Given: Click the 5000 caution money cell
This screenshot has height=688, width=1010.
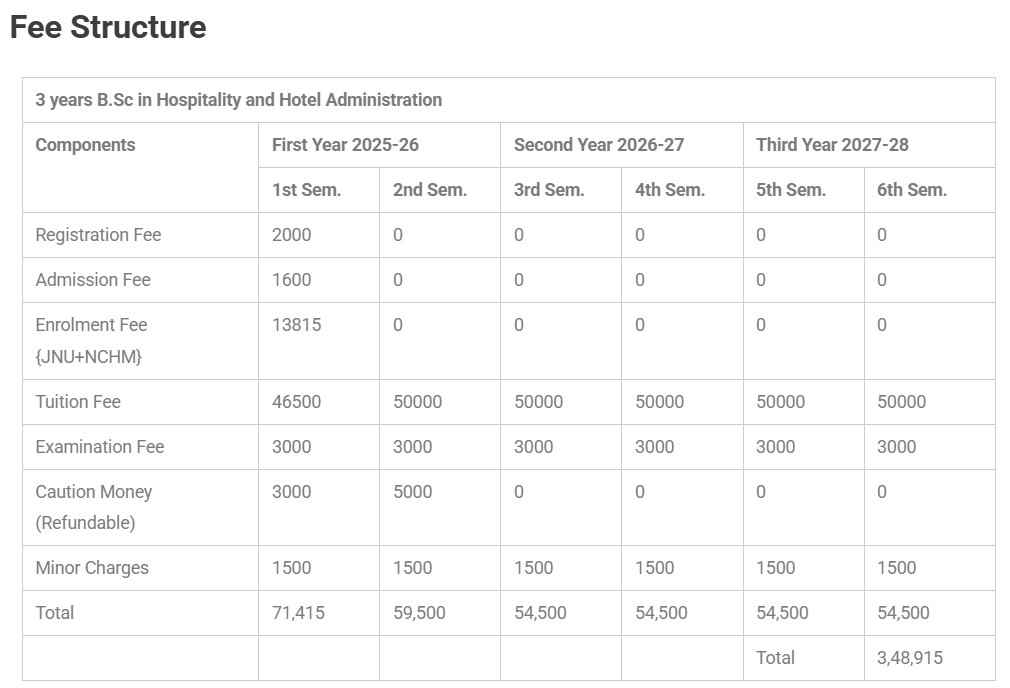Looking at the screenshot, I should pyautogui.click(x=412, y=492).
